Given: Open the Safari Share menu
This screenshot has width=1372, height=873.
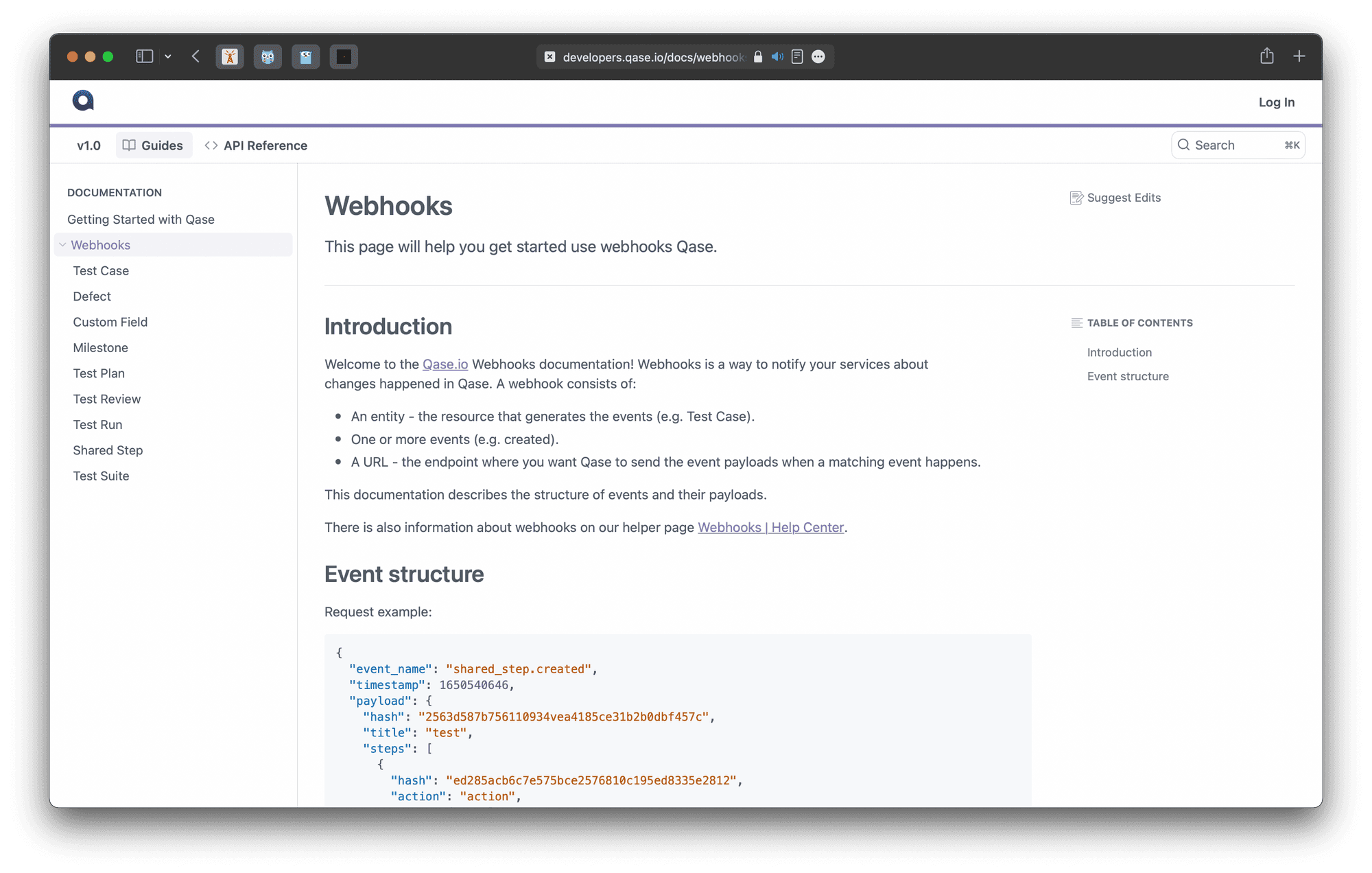Looking at the screenshot, I should pos(1267,56).
